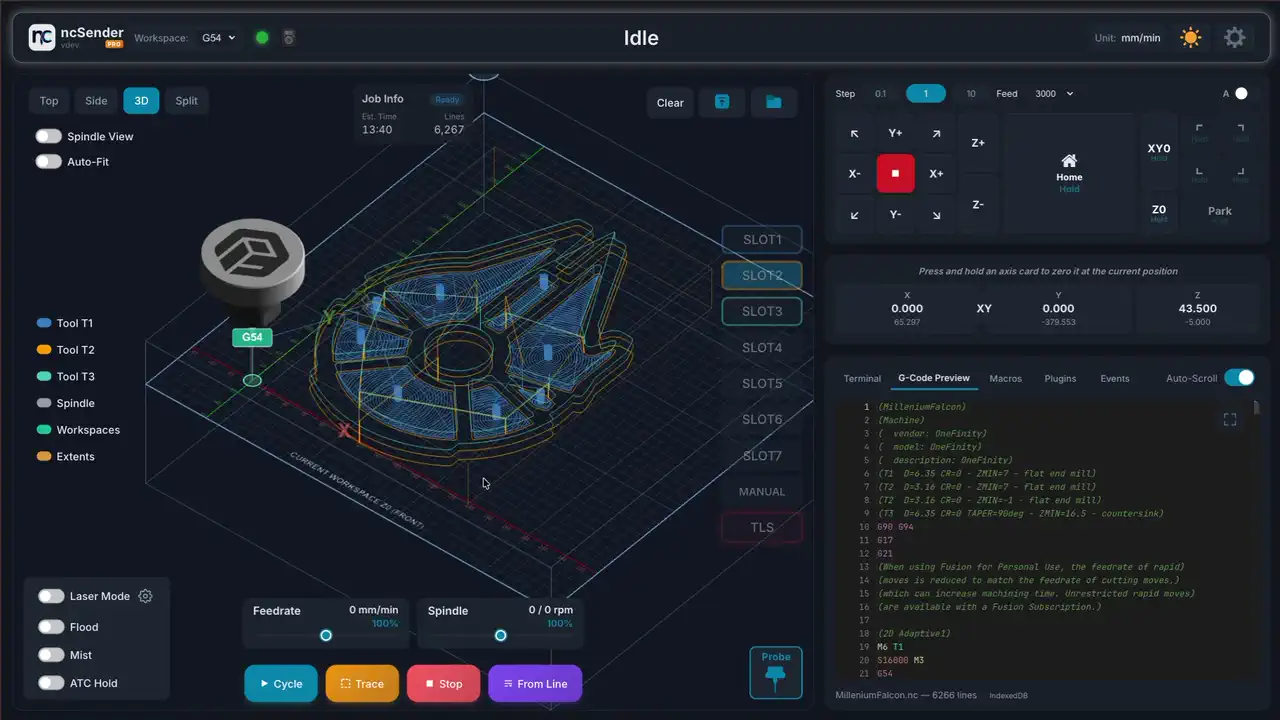
Task: Open Laser Mode settings gear
Action: [x=145, y=596]
